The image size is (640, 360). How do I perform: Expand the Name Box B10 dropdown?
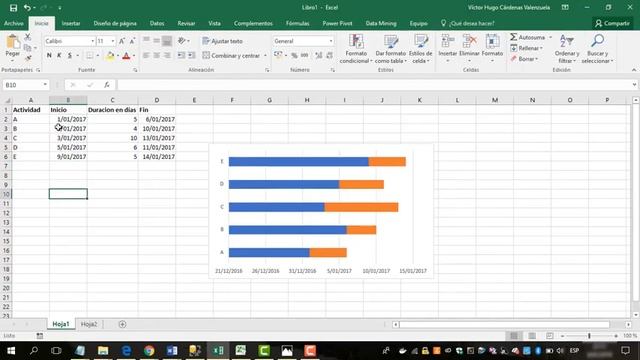click(x=45, y=85)
